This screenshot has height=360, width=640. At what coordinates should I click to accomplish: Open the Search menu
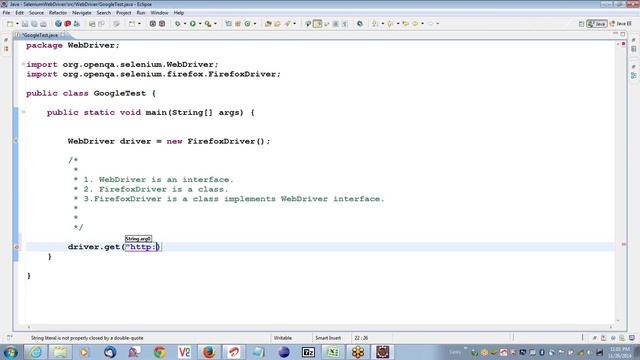click(x=104, y=13)
